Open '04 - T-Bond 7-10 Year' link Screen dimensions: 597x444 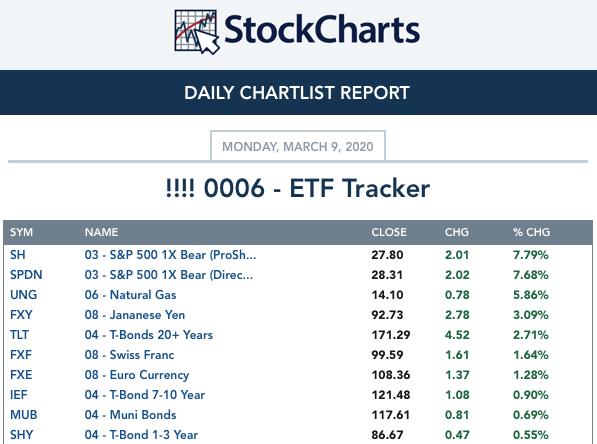coord(145,394)
